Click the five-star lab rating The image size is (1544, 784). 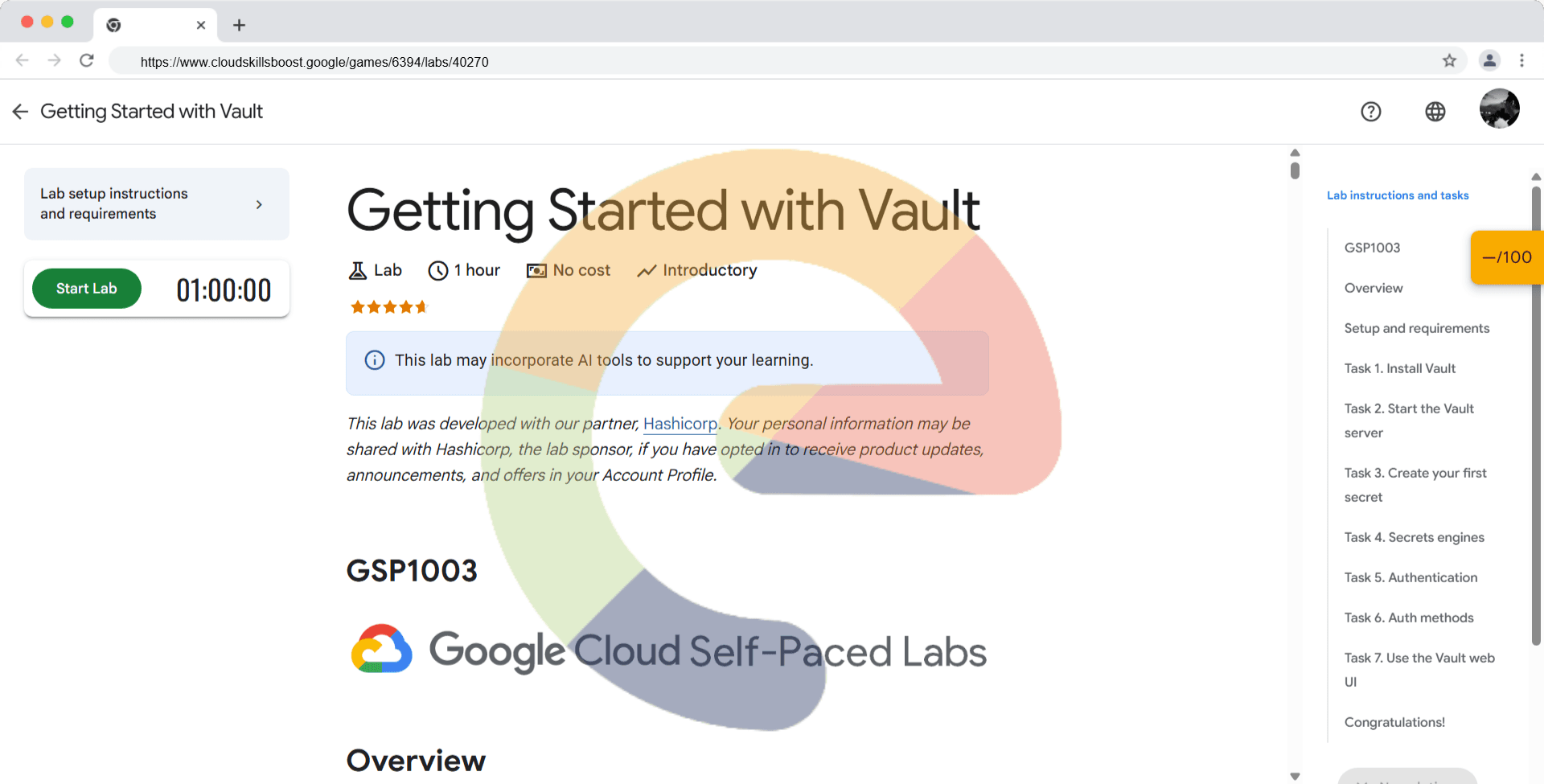[389, 307]
